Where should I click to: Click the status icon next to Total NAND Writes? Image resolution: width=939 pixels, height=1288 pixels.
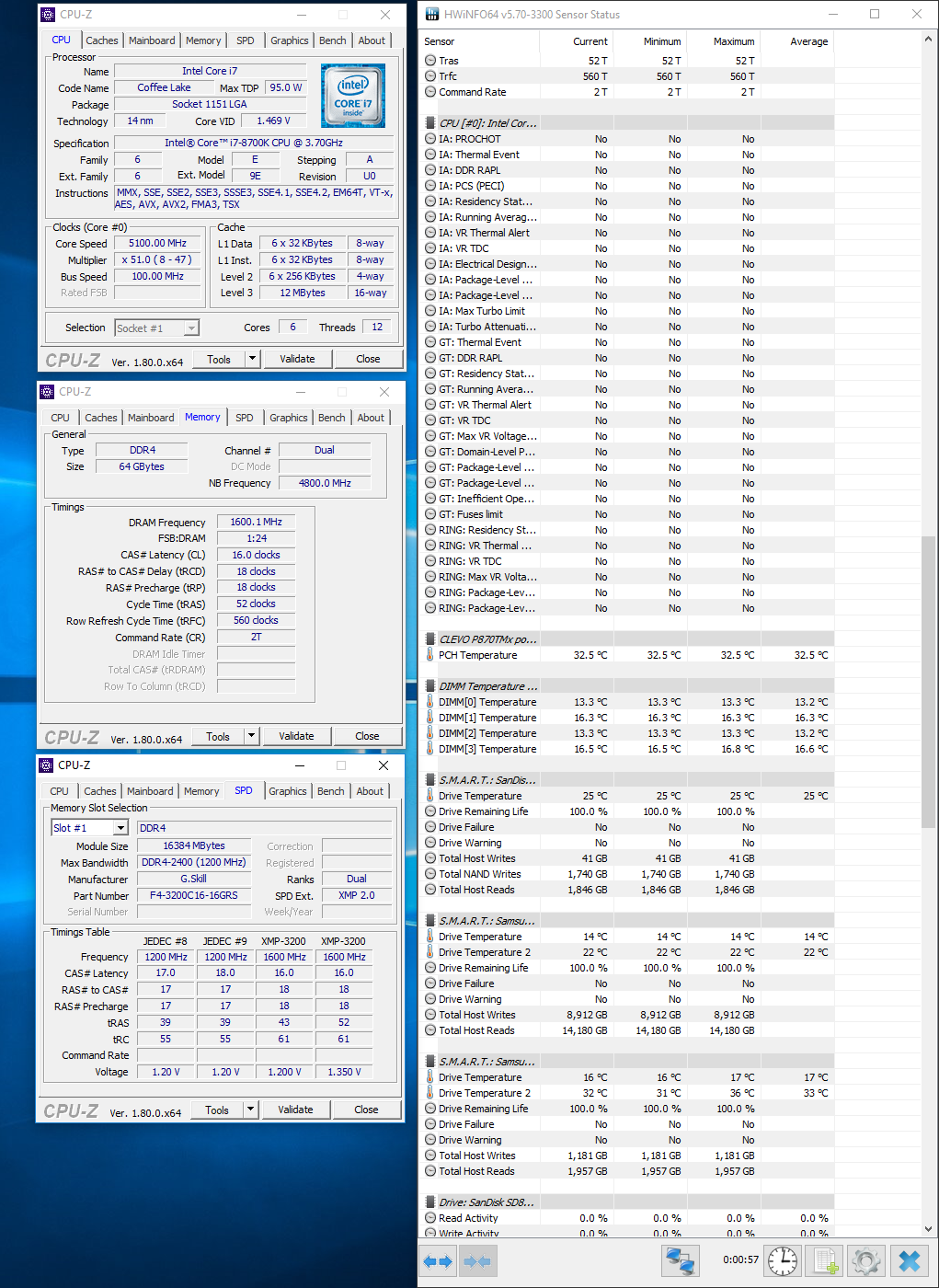pos(430,874)
